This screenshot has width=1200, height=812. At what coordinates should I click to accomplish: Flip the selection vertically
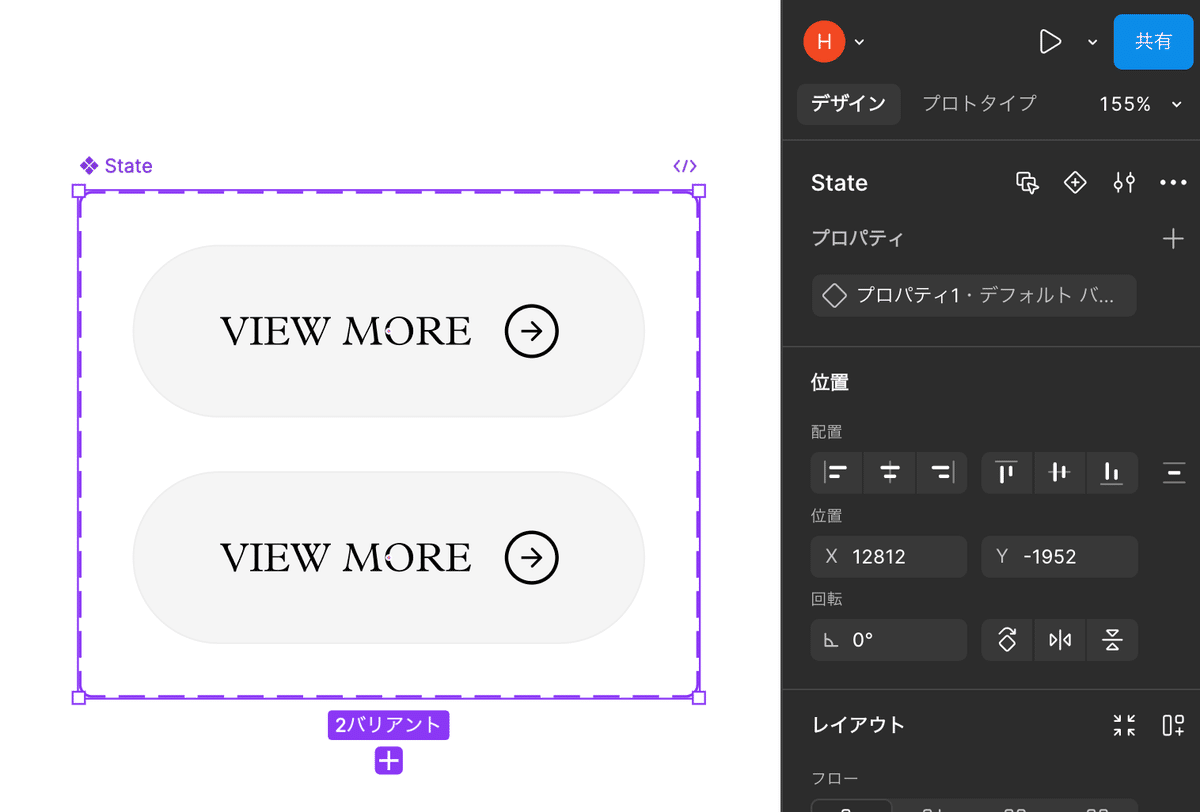pyautogui.click(x=1111, y=640)
